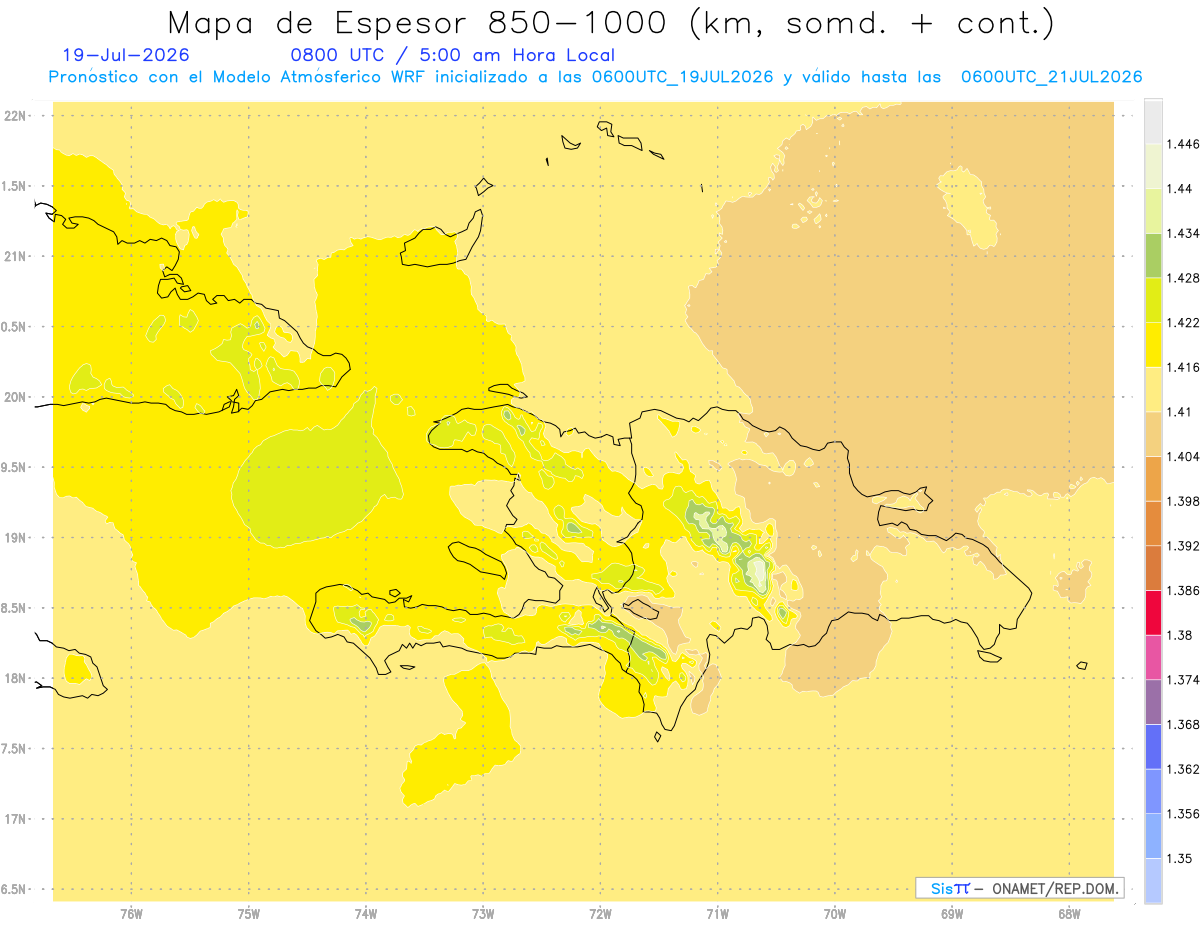Click the longitude label "75W"
Image resolution: width=1200 pixels, height=927 pixels.
click(248, 914)
